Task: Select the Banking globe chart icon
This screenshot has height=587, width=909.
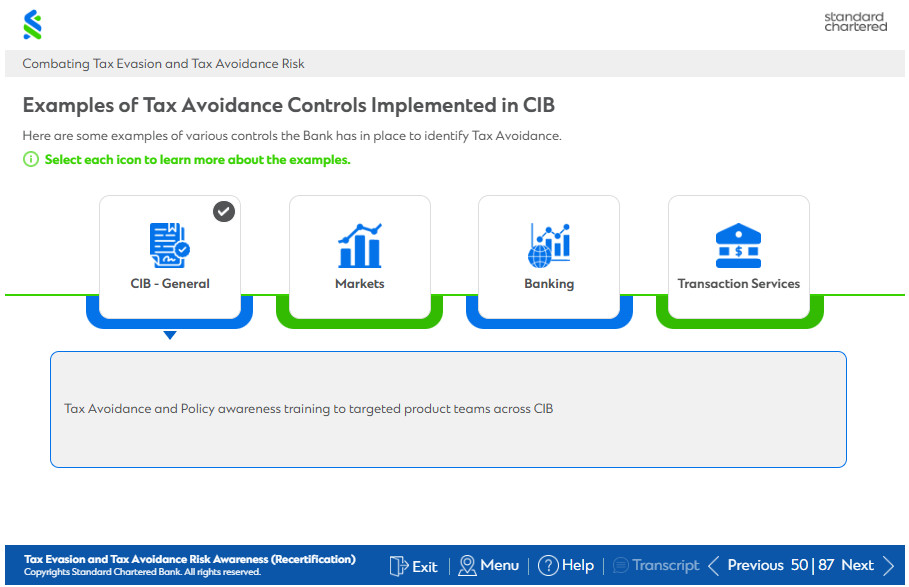Action: click(x=548, y=245)
